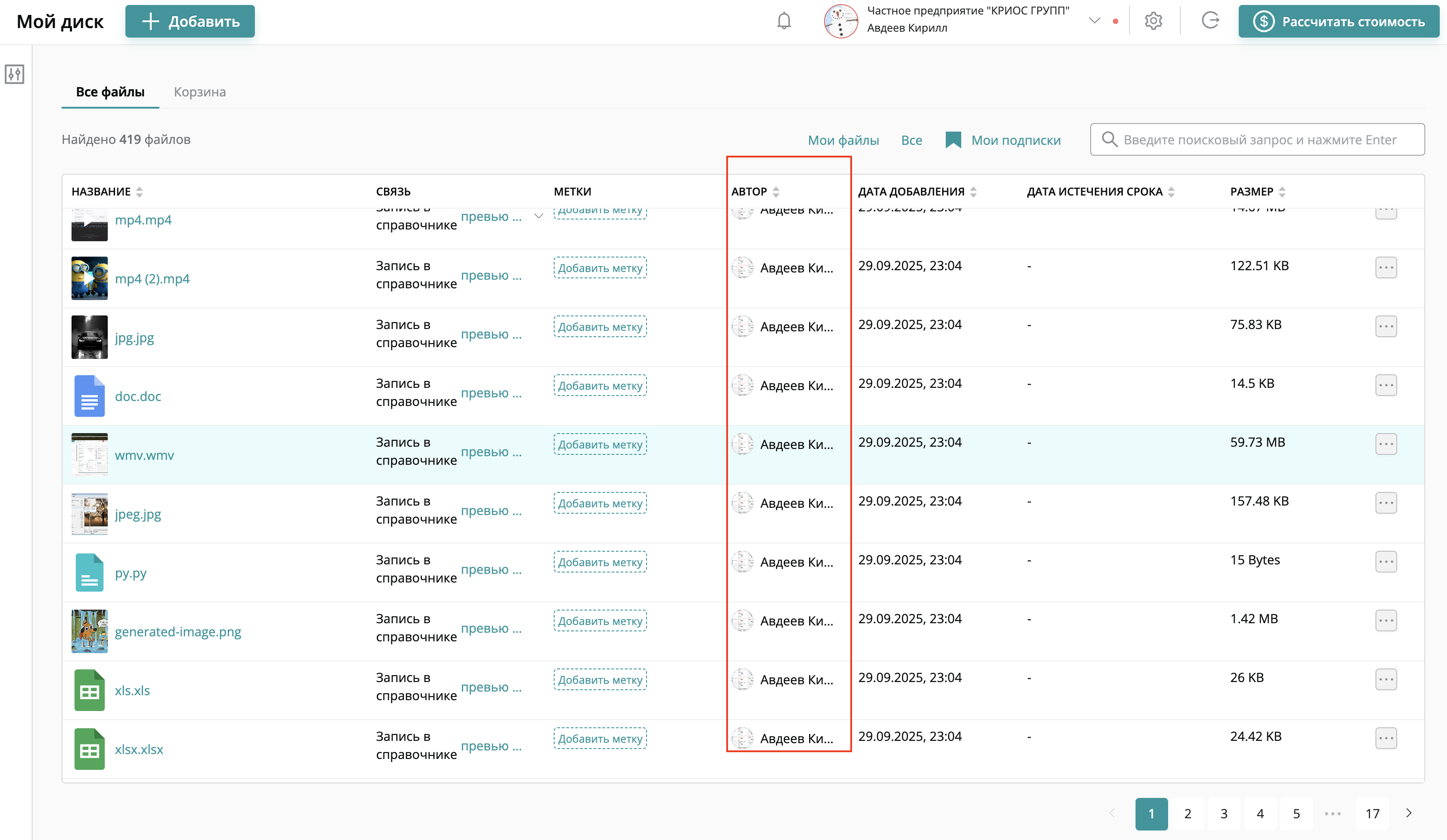Screen dimensions: 1447x840
Task: Go to next page with right chevron
Action: [x=1409, y=813]
